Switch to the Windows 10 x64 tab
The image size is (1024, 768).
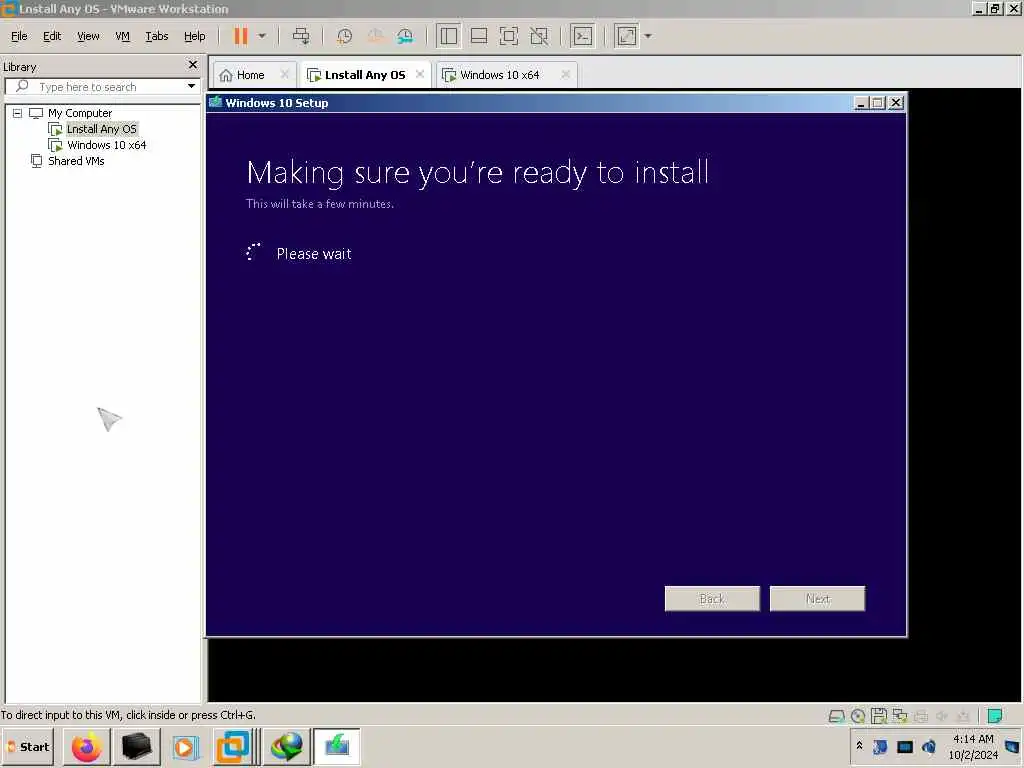(500, 75)
